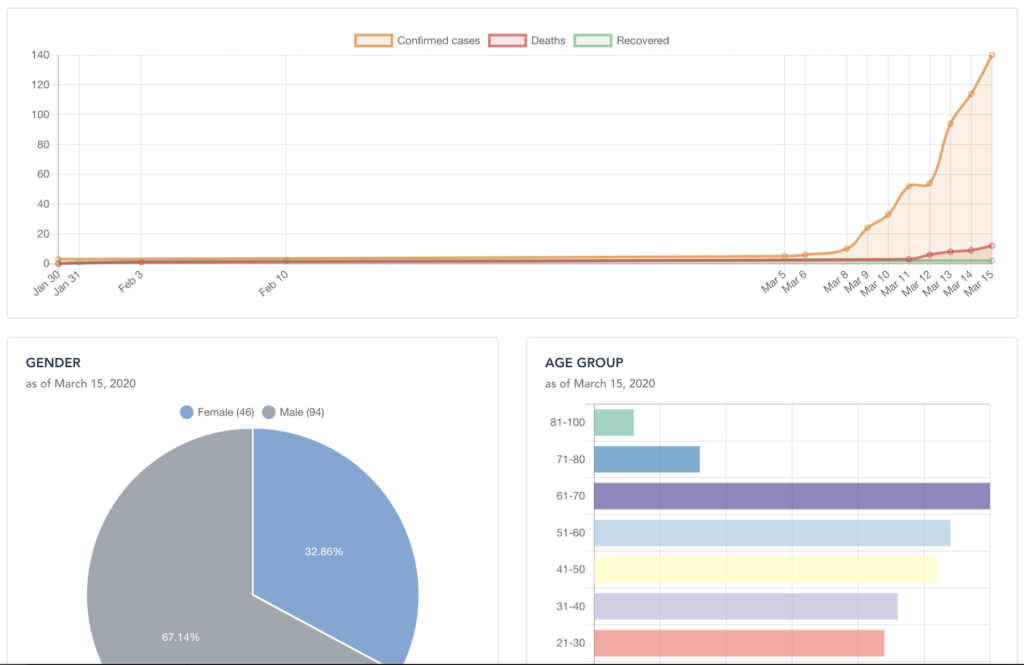Click the AGE GROUP panel heading

click(x=584, y=363)
